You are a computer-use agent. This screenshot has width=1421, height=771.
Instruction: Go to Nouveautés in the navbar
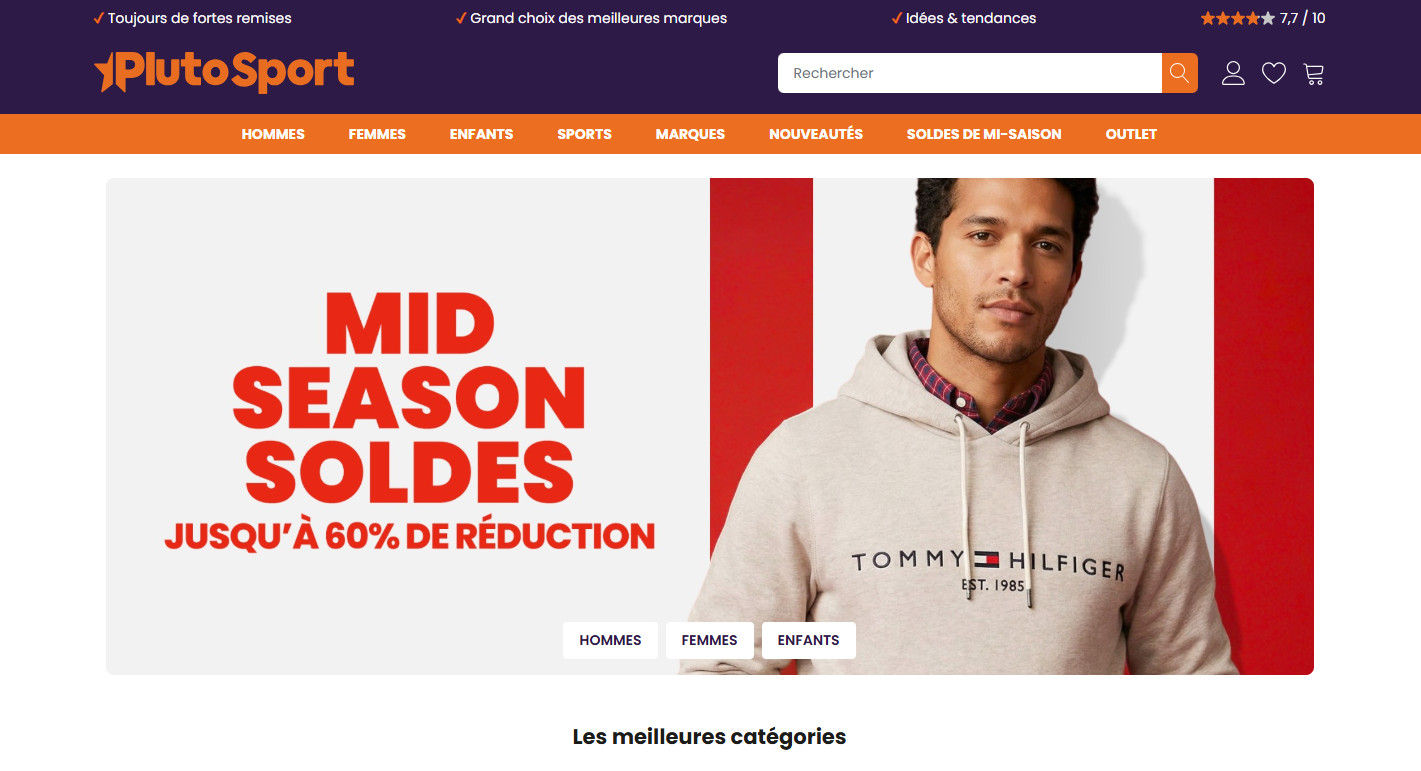tap(816, 134)
